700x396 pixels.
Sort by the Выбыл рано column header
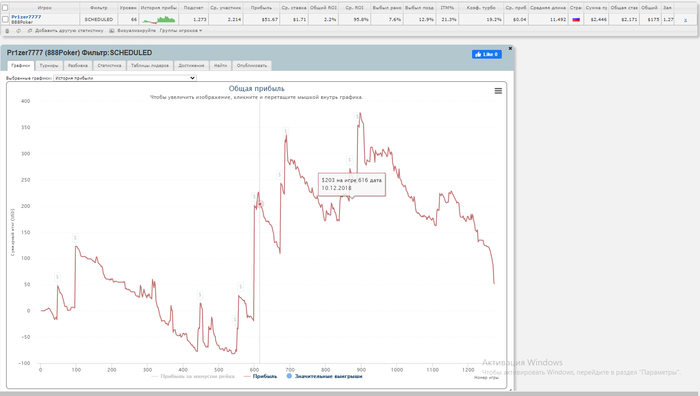(x=387, y=8)
